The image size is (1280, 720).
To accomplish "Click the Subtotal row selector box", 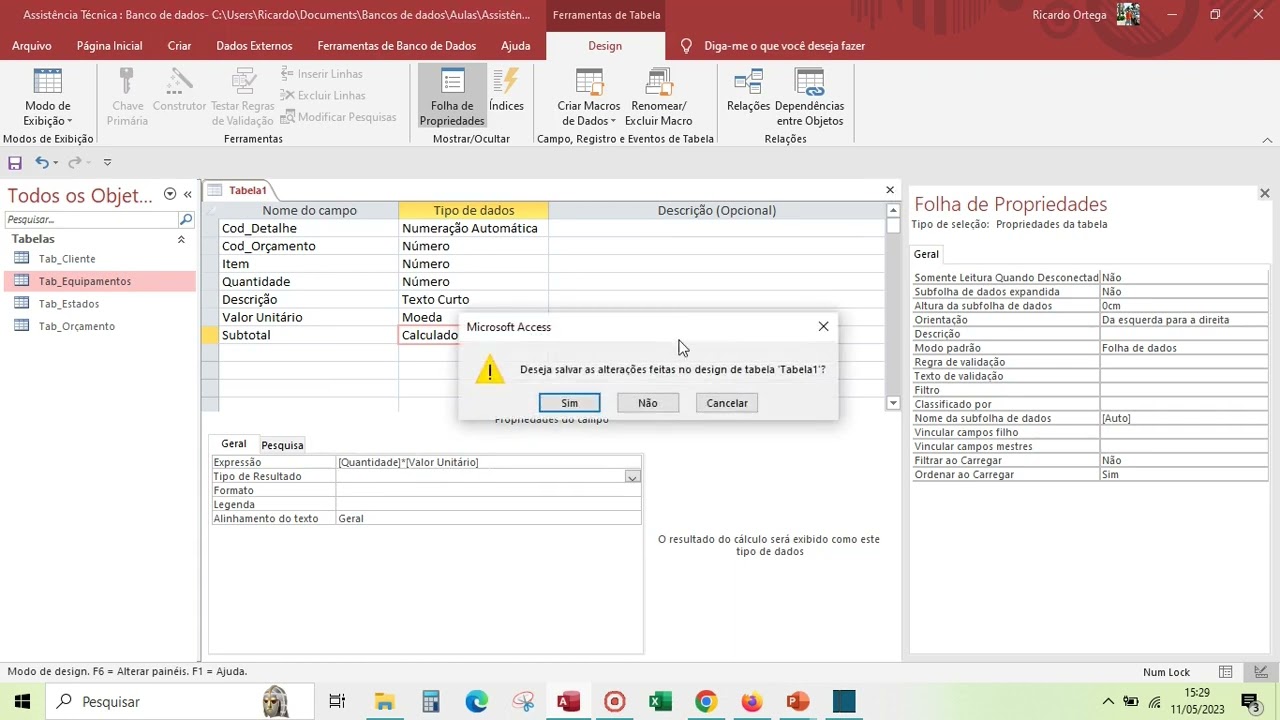I will click(x=210, y=336).
